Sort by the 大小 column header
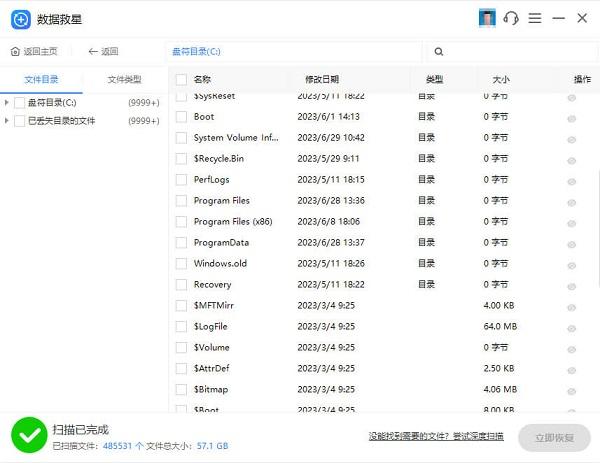The width and height of the screenshot is (600, 463). tap(501, 79)
